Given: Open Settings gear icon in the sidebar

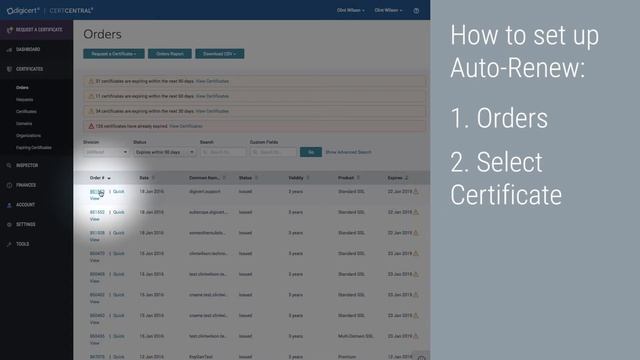Looking at the screenshot, I should coord(9,224).
